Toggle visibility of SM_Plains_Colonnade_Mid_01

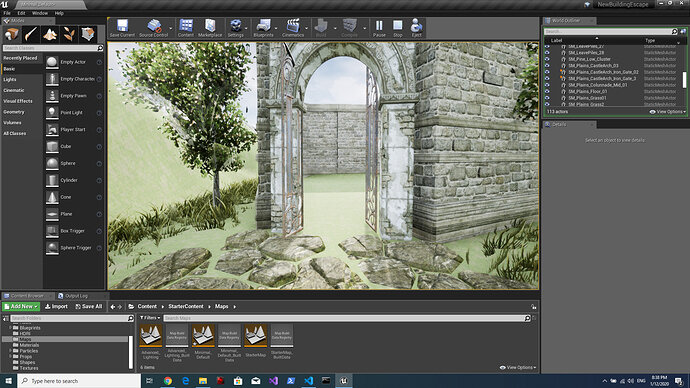[x=547, y=85]
